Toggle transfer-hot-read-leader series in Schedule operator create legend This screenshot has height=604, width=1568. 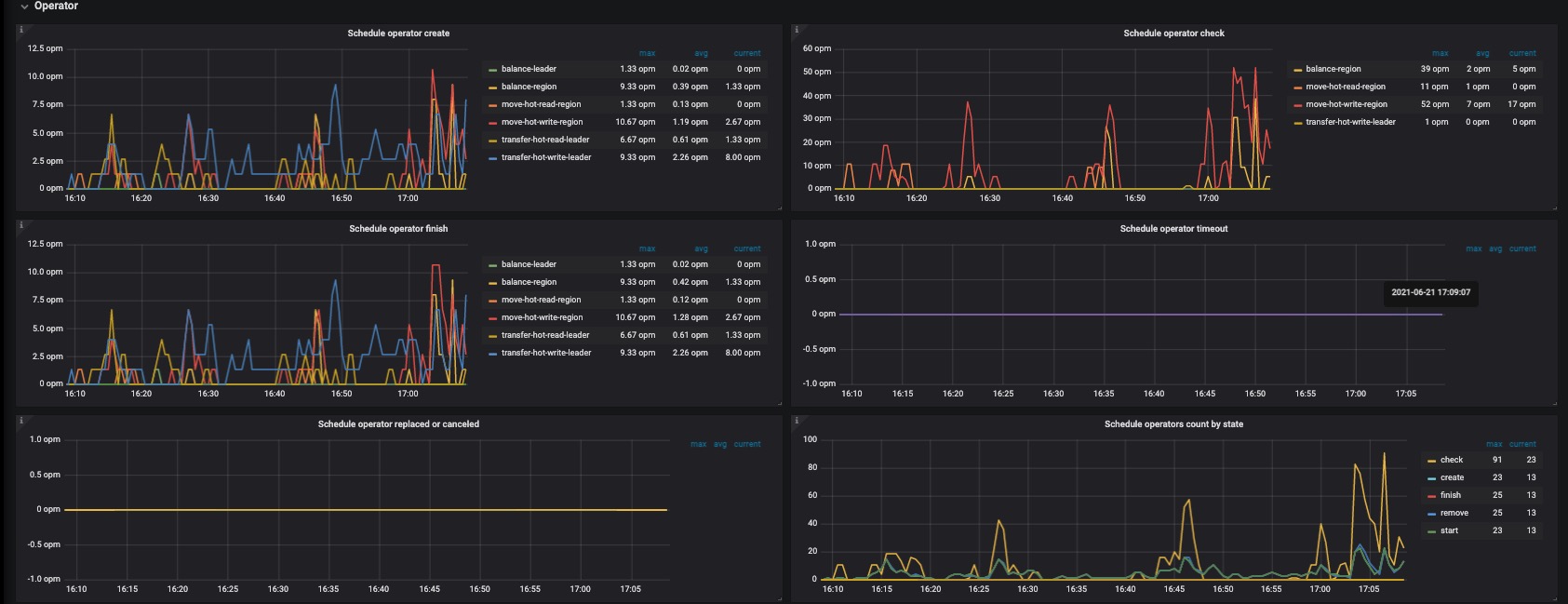click(x=545, y=140)
